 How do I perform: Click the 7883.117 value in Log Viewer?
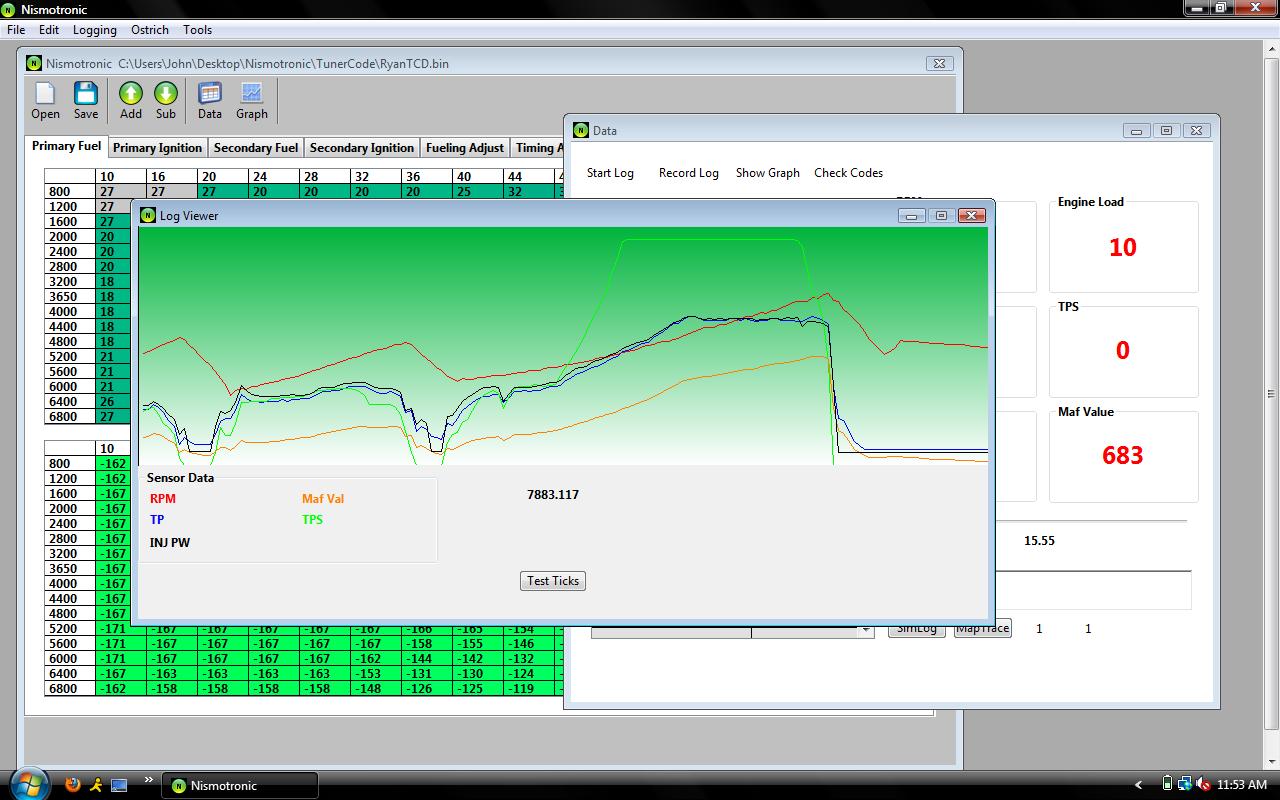pos(553,495)
